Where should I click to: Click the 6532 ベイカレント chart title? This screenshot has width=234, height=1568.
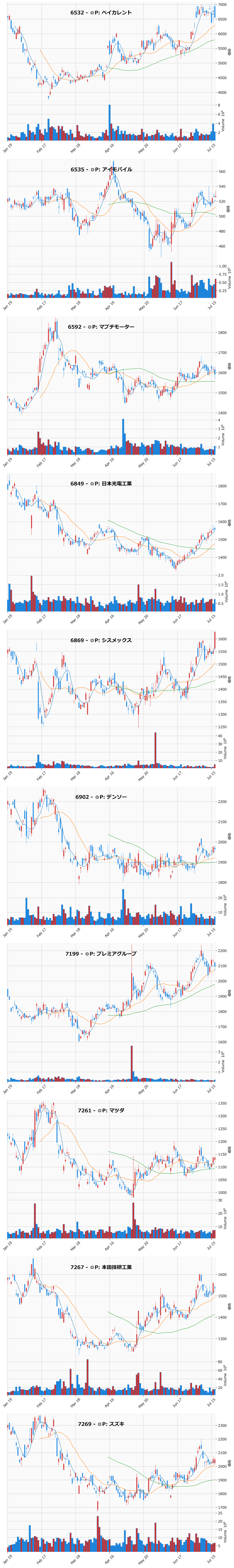(100, 13)
